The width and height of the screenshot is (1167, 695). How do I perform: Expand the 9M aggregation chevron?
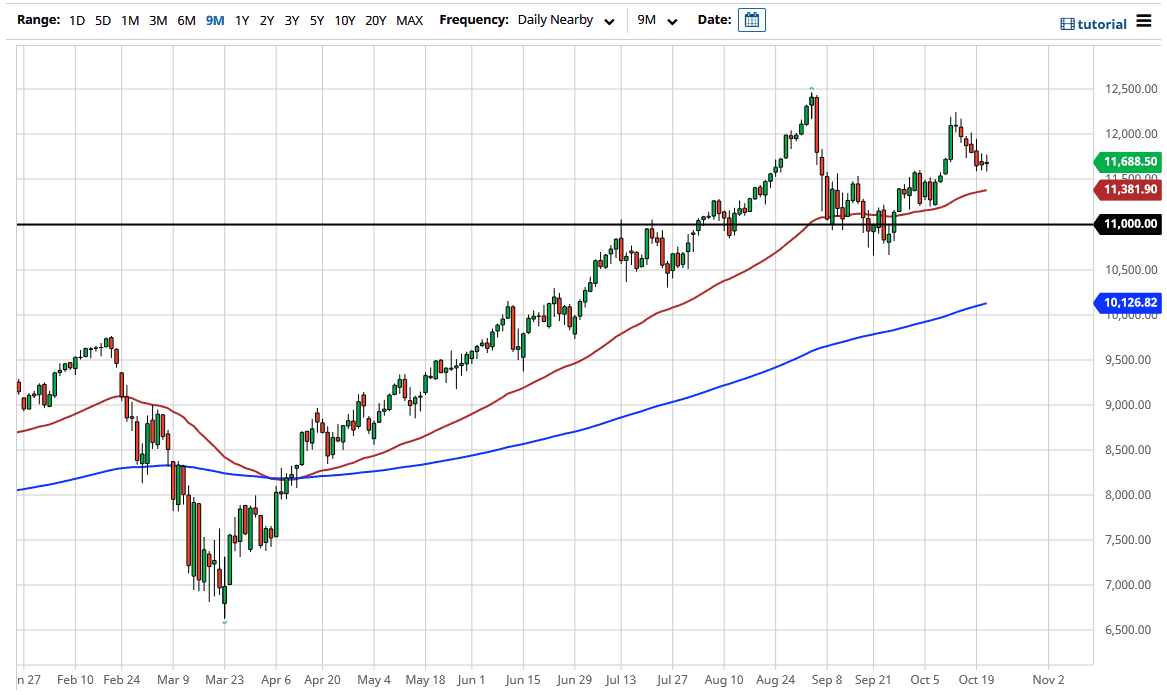672,20
